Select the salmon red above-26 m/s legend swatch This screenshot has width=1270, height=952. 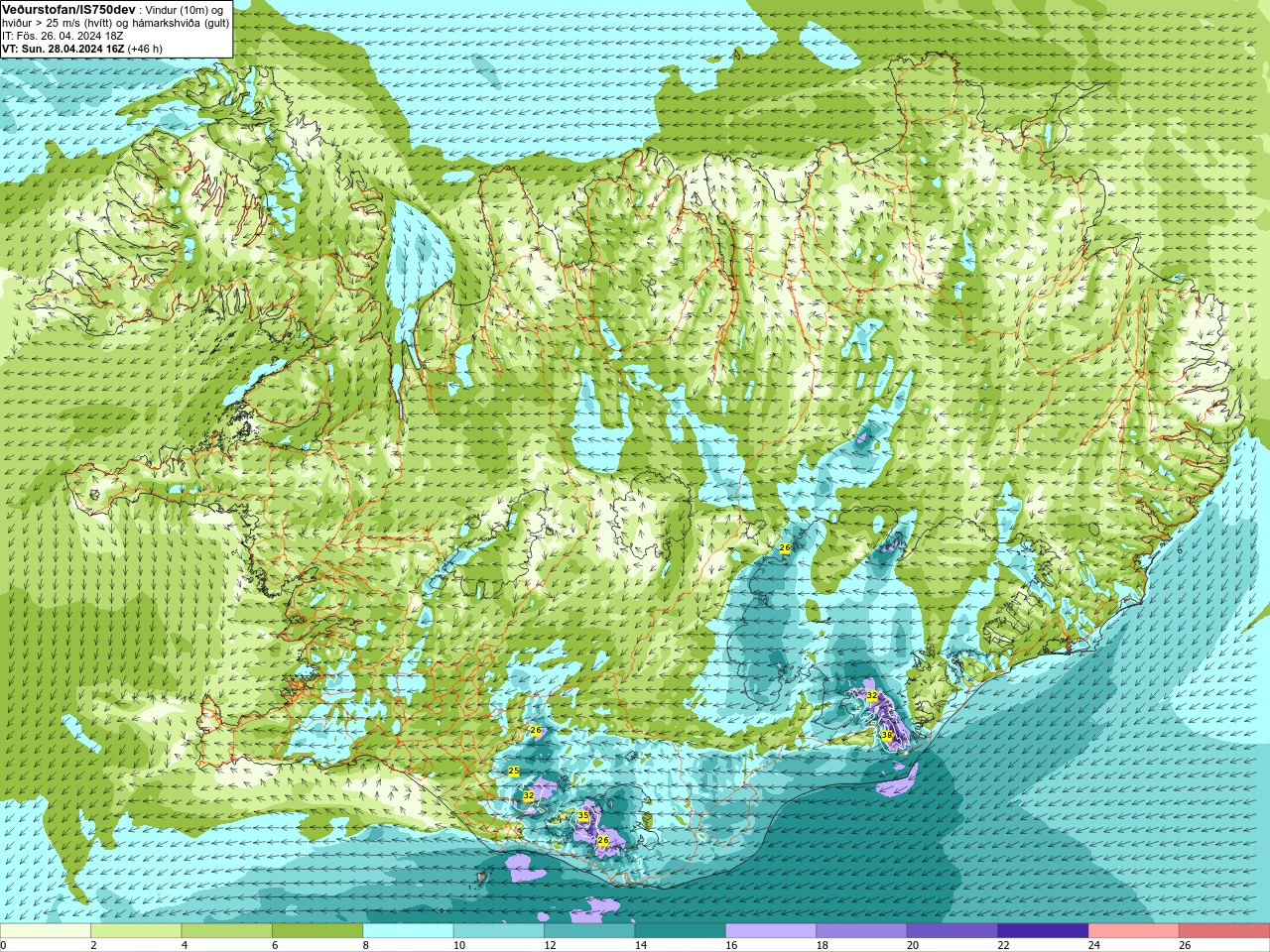pos(1224,931)
